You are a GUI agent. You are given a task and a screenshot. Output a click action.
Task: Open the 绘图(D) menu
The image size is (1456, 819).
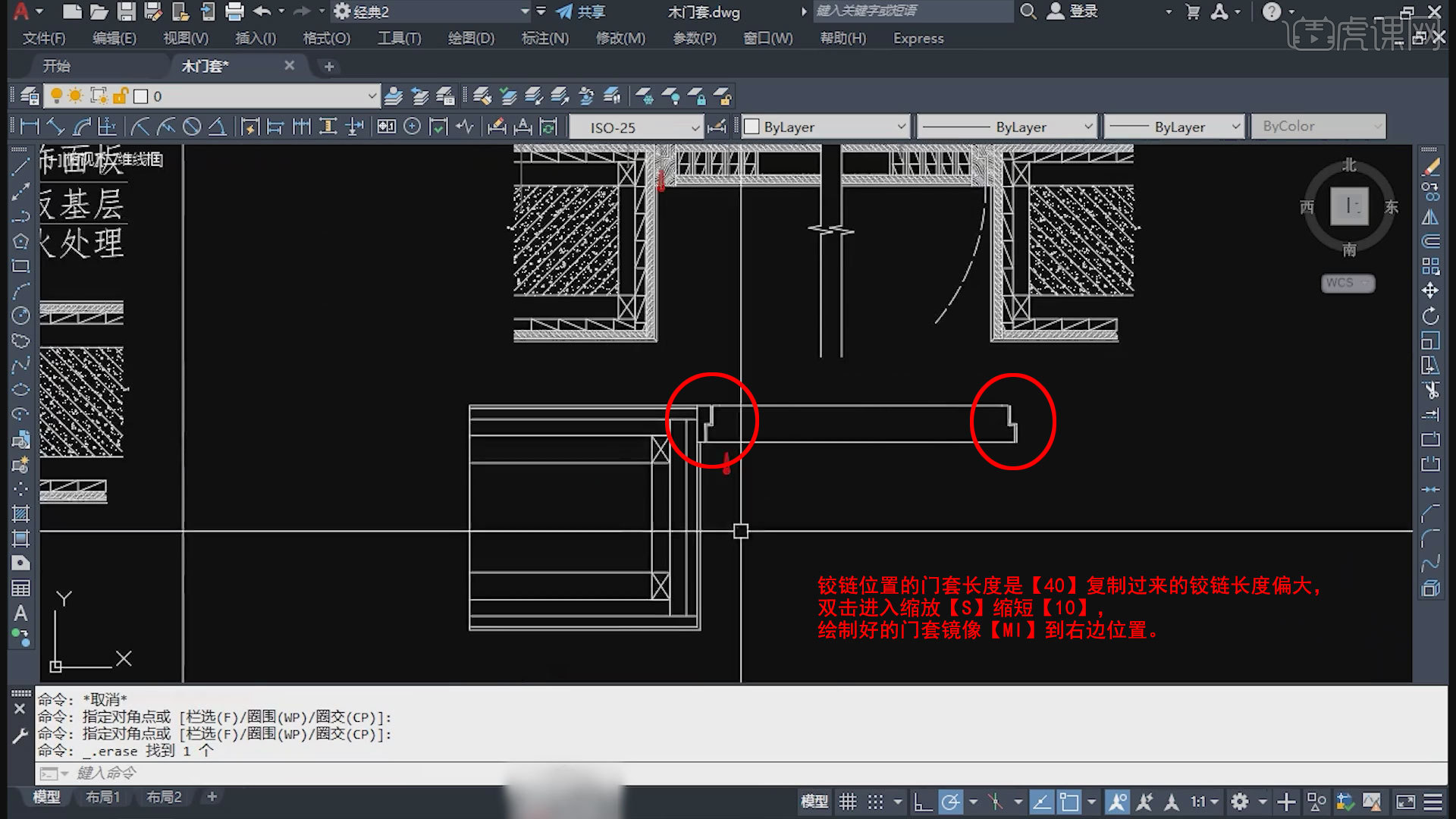point(470,38)
